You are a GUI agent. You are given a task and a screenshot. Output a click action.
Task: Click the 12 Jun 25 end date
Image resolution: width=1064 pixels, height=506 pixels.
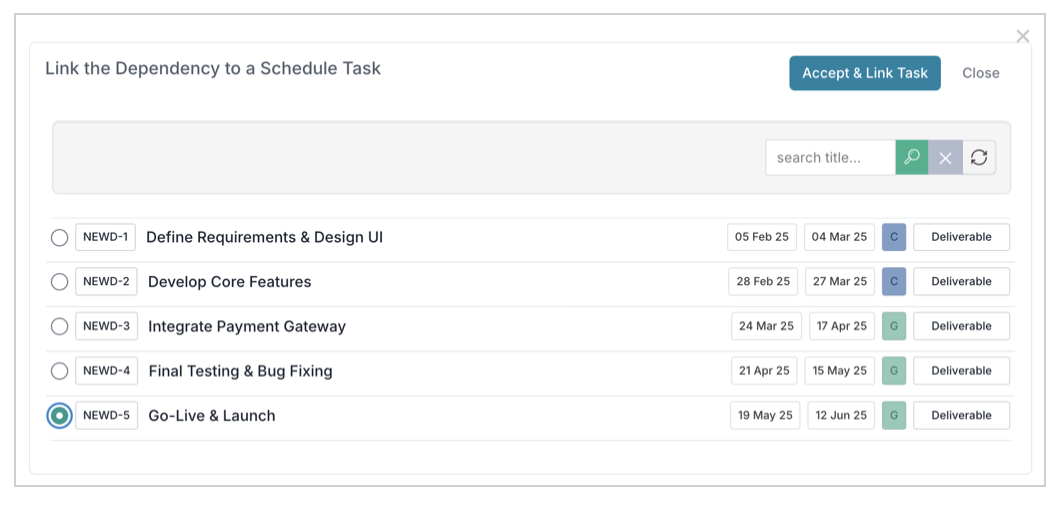841,415
